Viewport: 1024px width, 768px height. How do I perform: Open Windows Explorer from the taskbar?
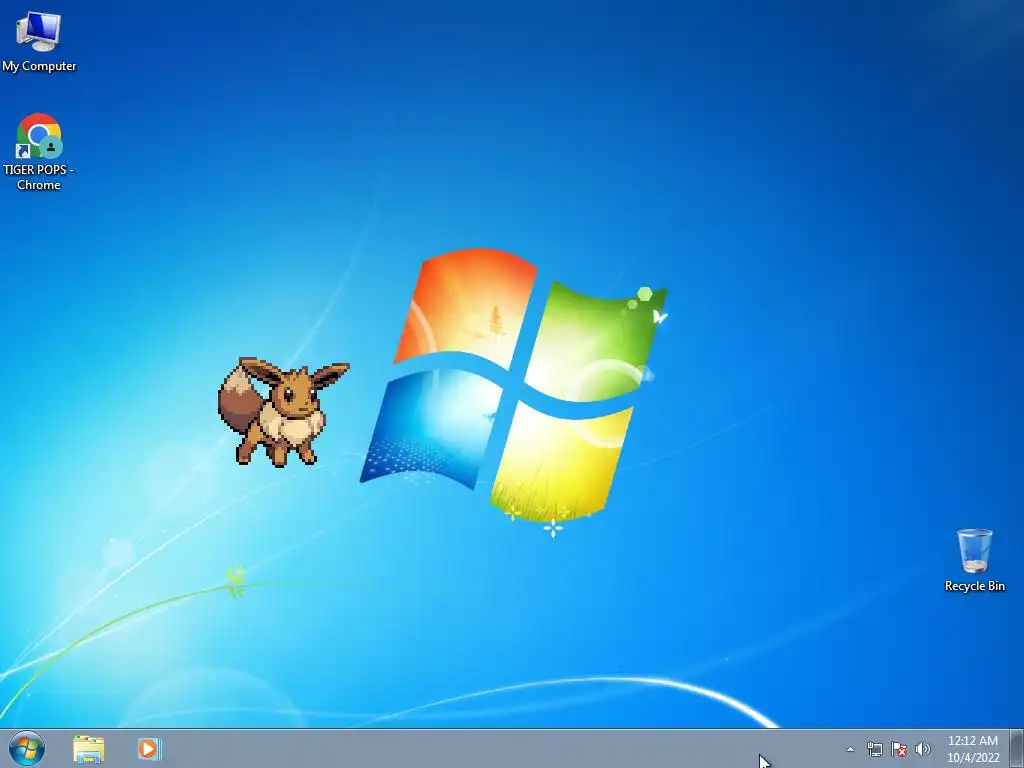[x=89, y=749]
